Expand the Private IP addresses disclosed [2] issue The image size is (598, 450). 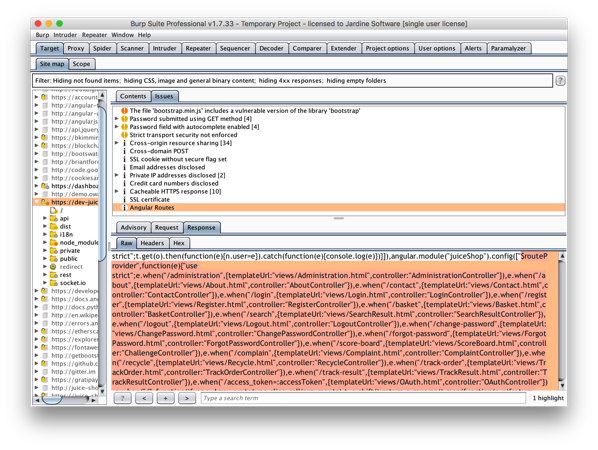pos(117,175)
